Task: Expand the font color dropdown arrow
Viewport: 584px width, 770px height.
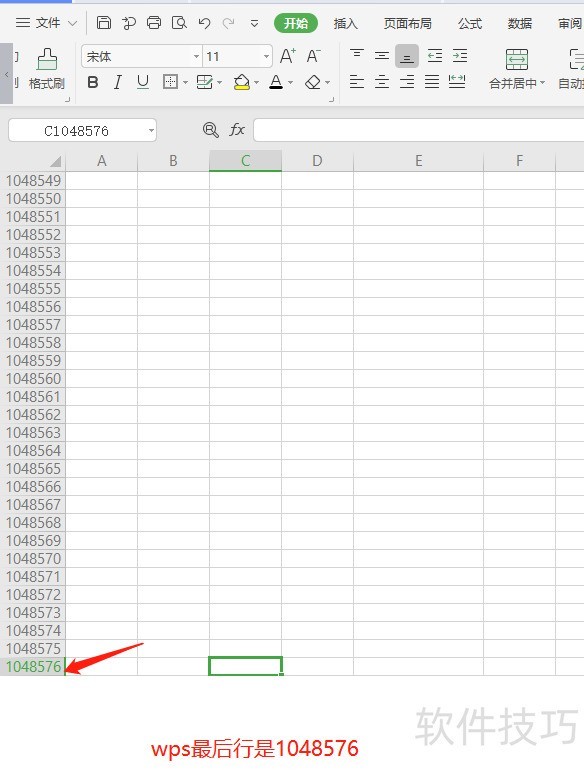Action: coord(290,82)
